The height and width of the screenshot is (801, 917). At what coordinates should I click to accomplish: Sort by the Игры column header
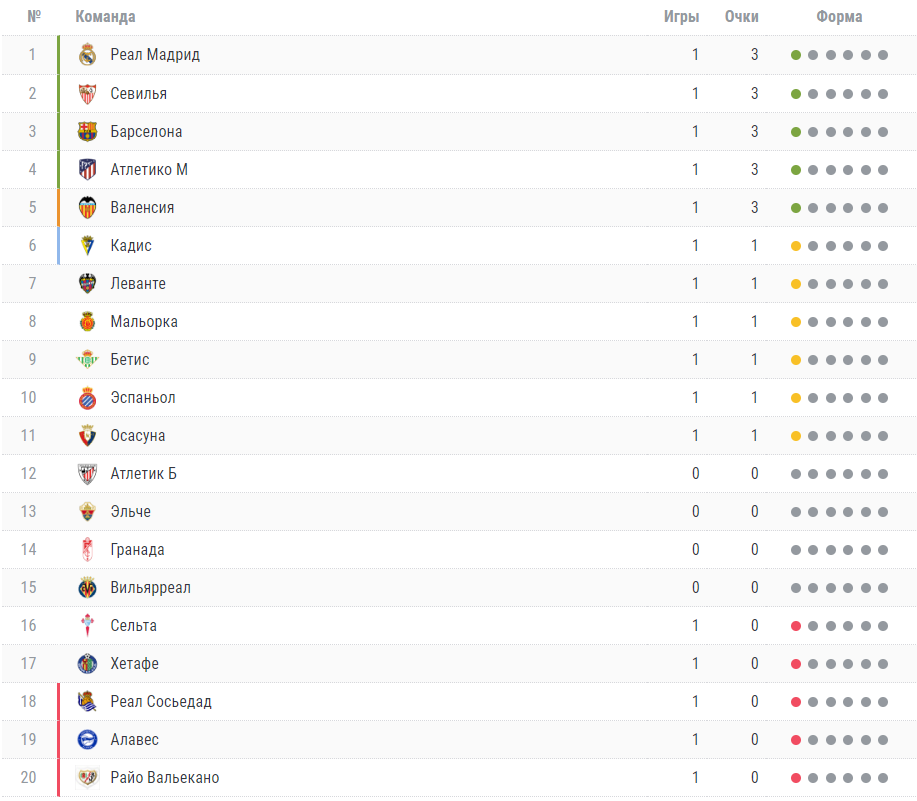681,17
